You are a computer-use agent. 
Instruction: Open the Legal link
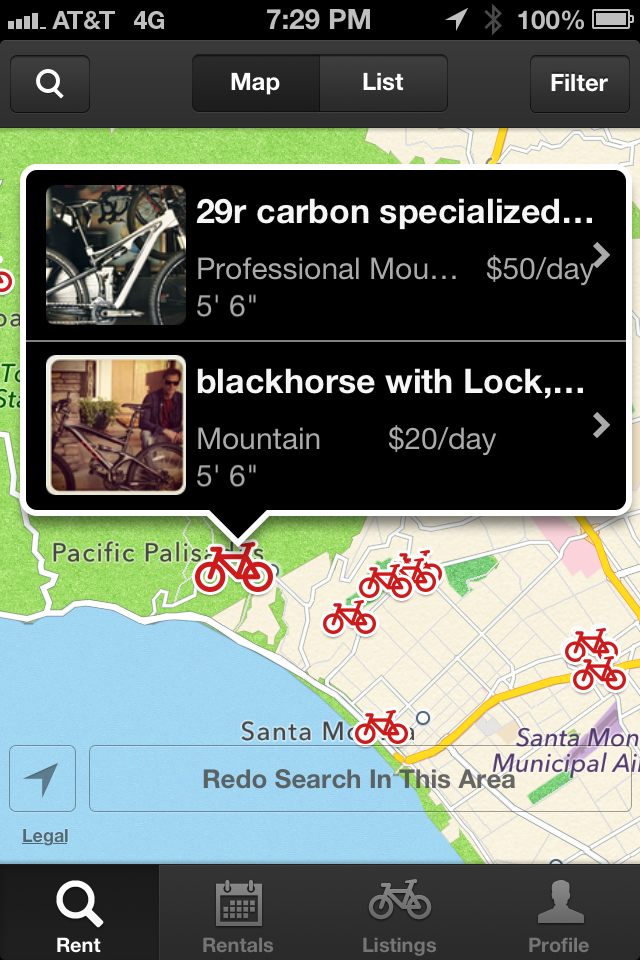click(x=43, y=835)
